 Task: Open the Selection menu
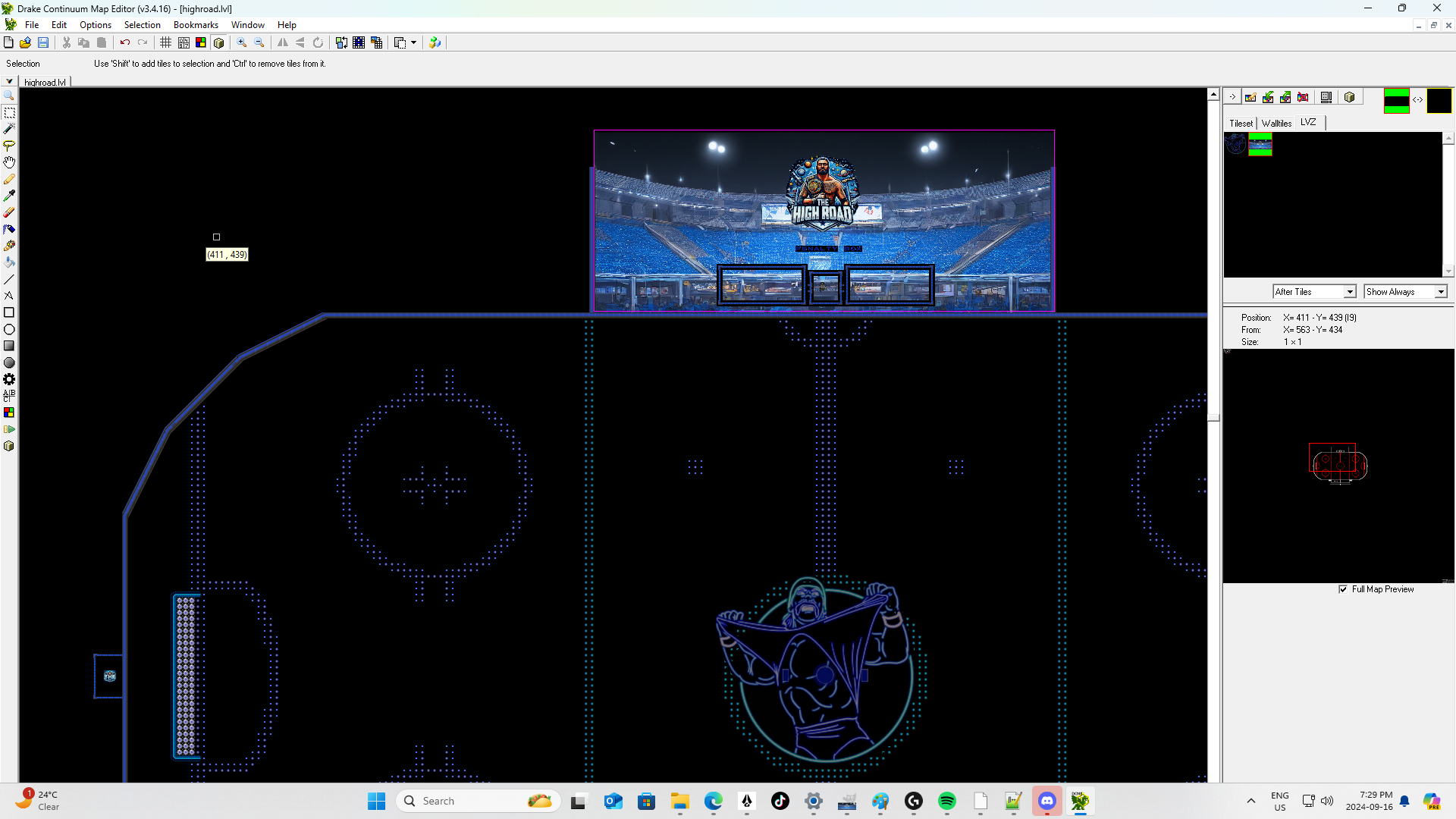click(143, 25)
